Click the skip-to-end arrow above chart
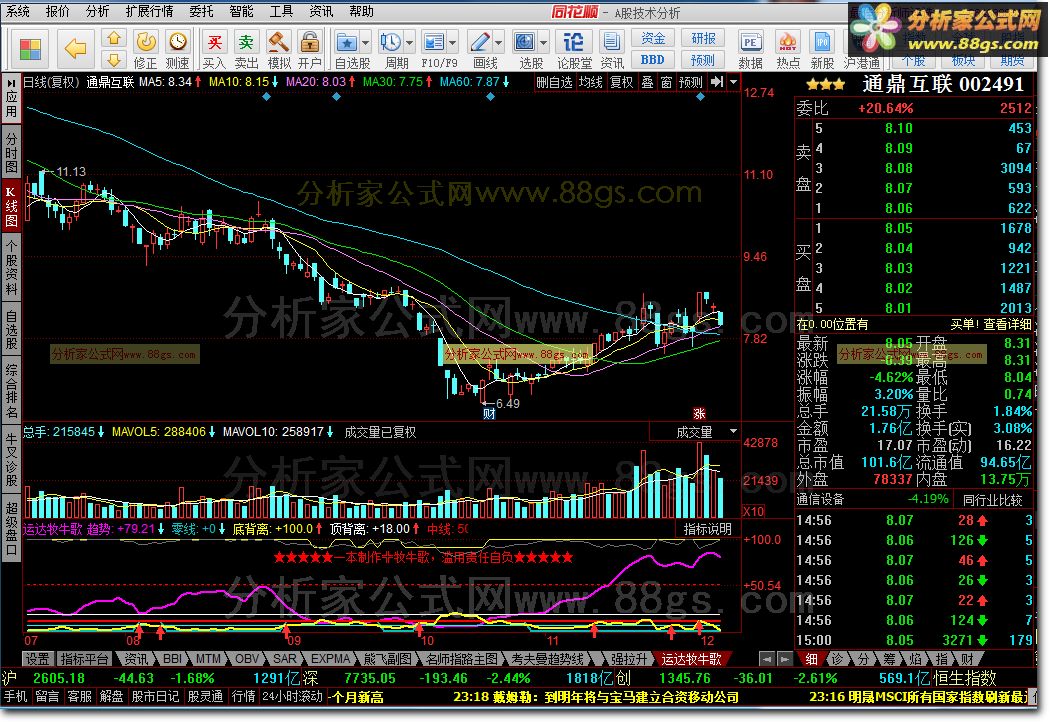 717,82
